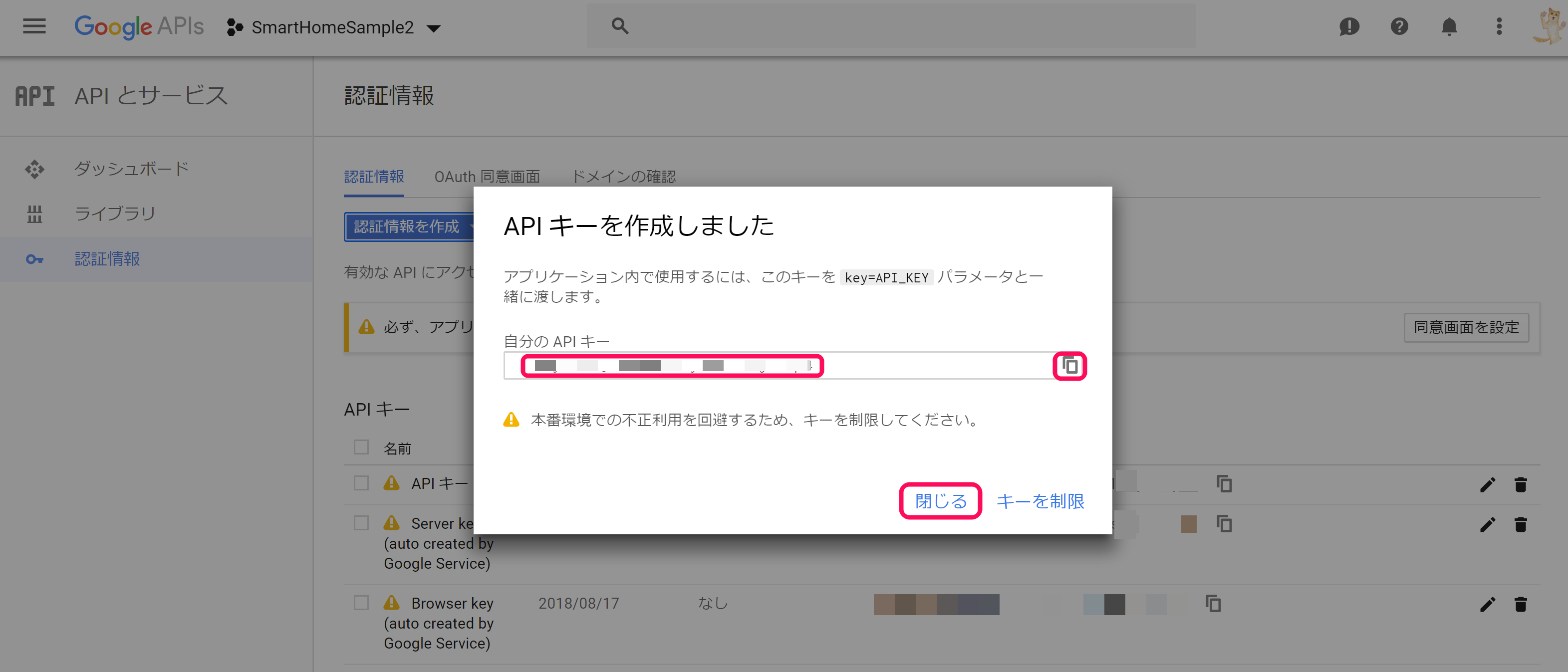
Task: Delete the Browser key entry
Action: 1520,604
